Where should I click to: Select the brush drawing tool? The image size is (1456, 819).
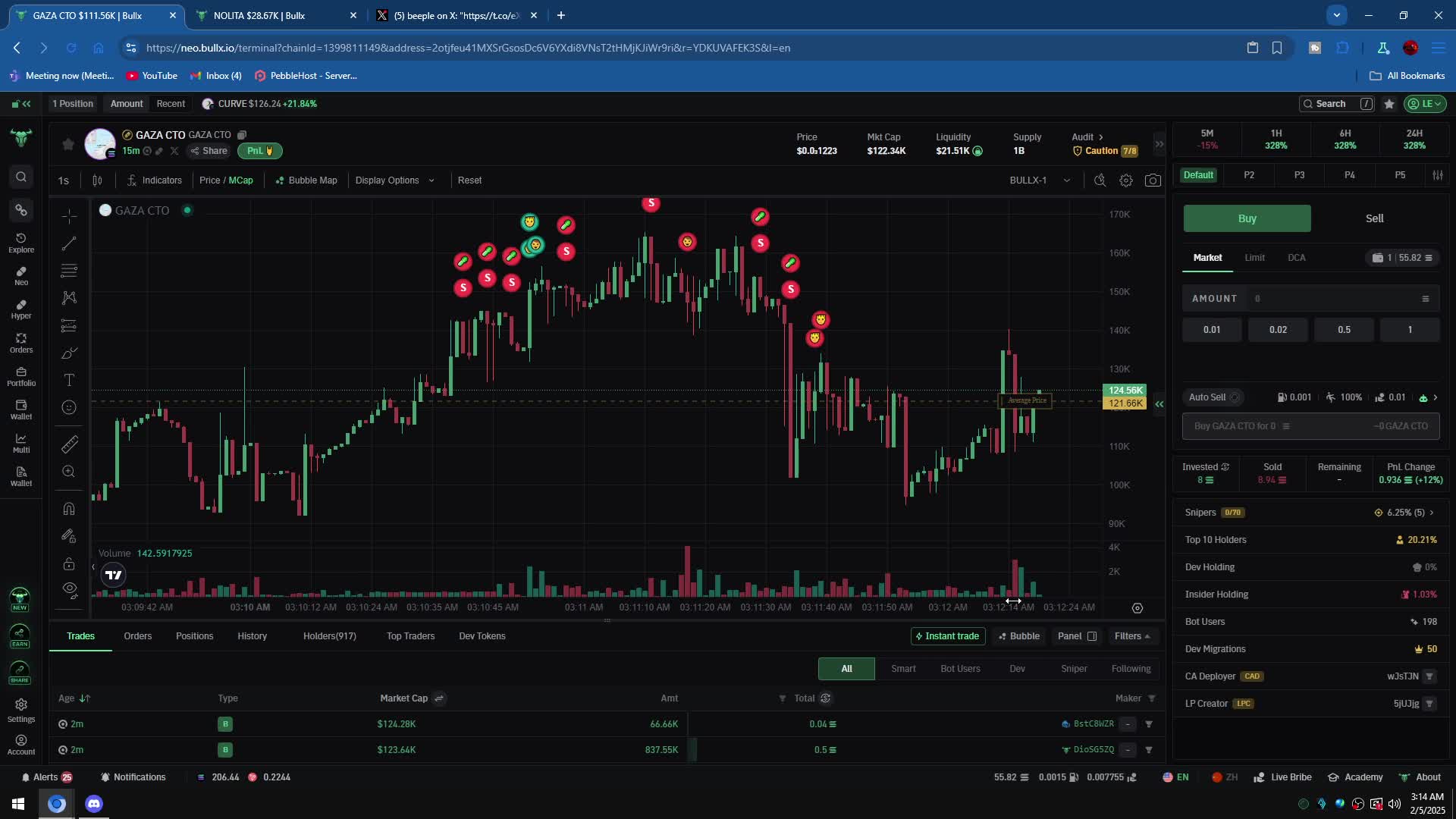pyautogui.click(x=69, y=353)
